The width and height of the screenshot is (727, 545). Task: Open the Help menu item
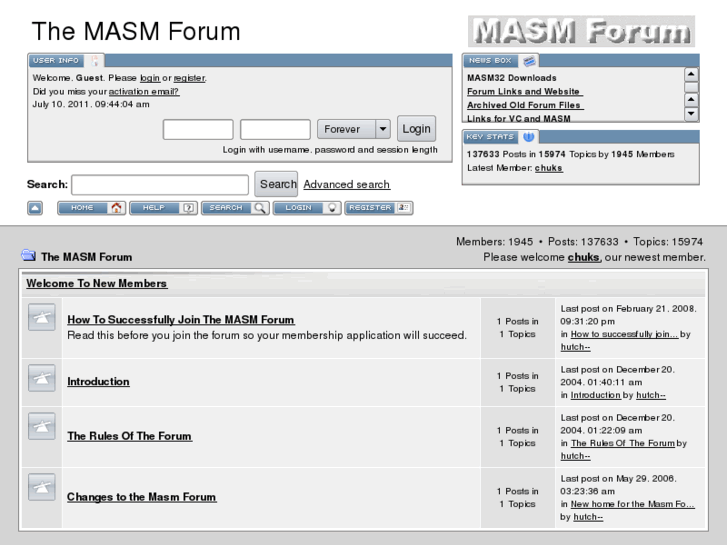click(163, 208)
